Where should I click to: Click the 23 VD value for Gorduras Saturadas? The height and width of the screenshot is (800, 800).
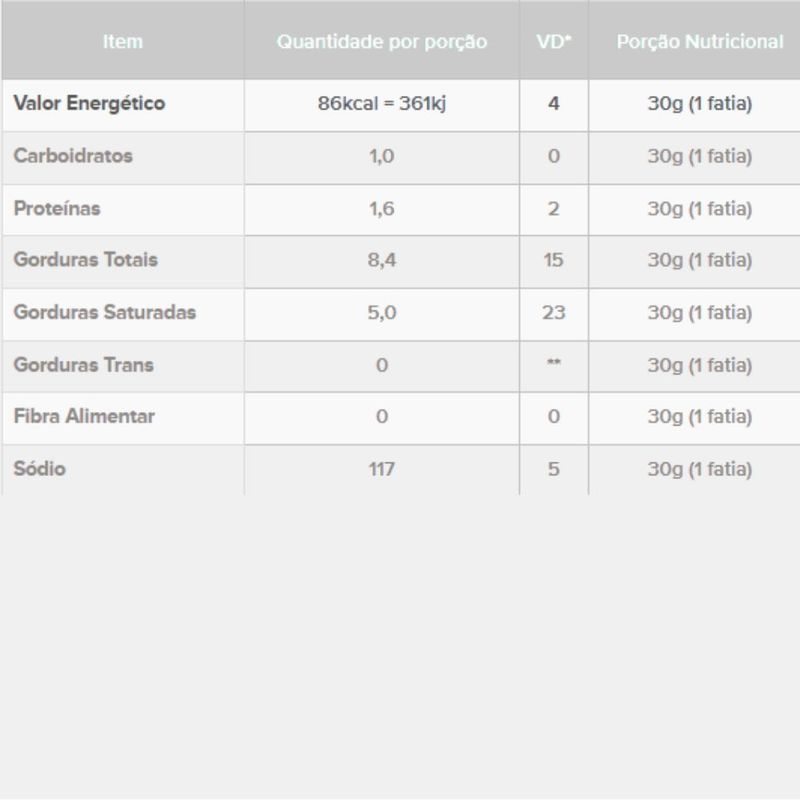554,313
